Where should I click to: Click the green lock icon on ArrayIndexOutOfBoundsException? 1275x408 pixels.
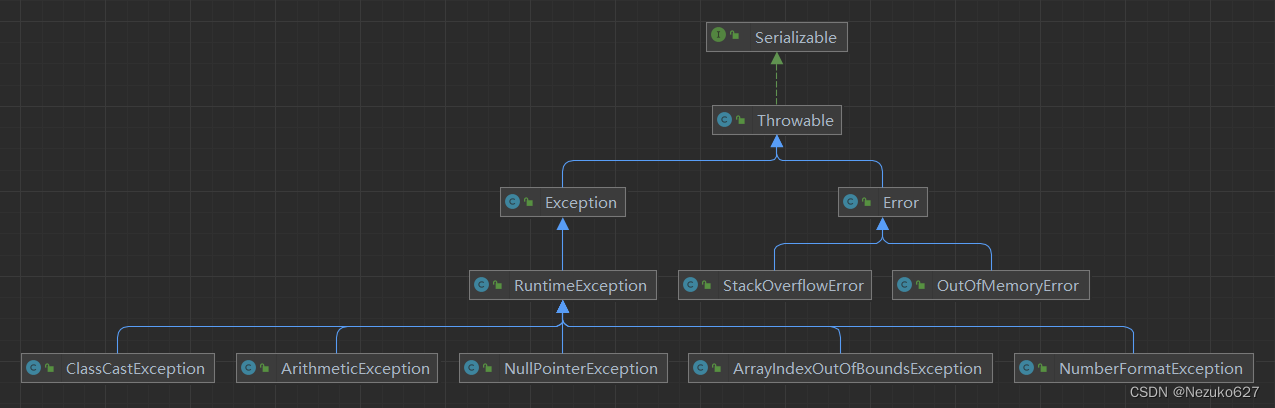tap(717, 369)
